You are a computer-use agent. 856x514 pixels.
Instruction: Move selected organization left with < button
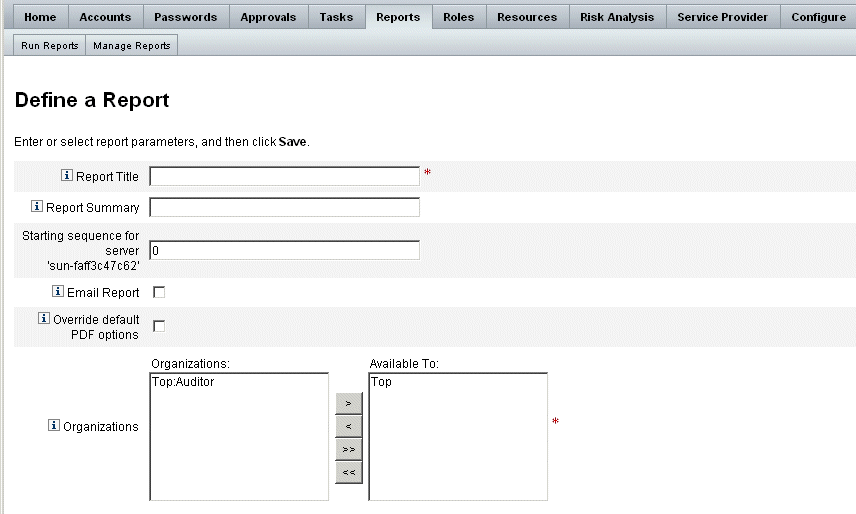point(348,426)
